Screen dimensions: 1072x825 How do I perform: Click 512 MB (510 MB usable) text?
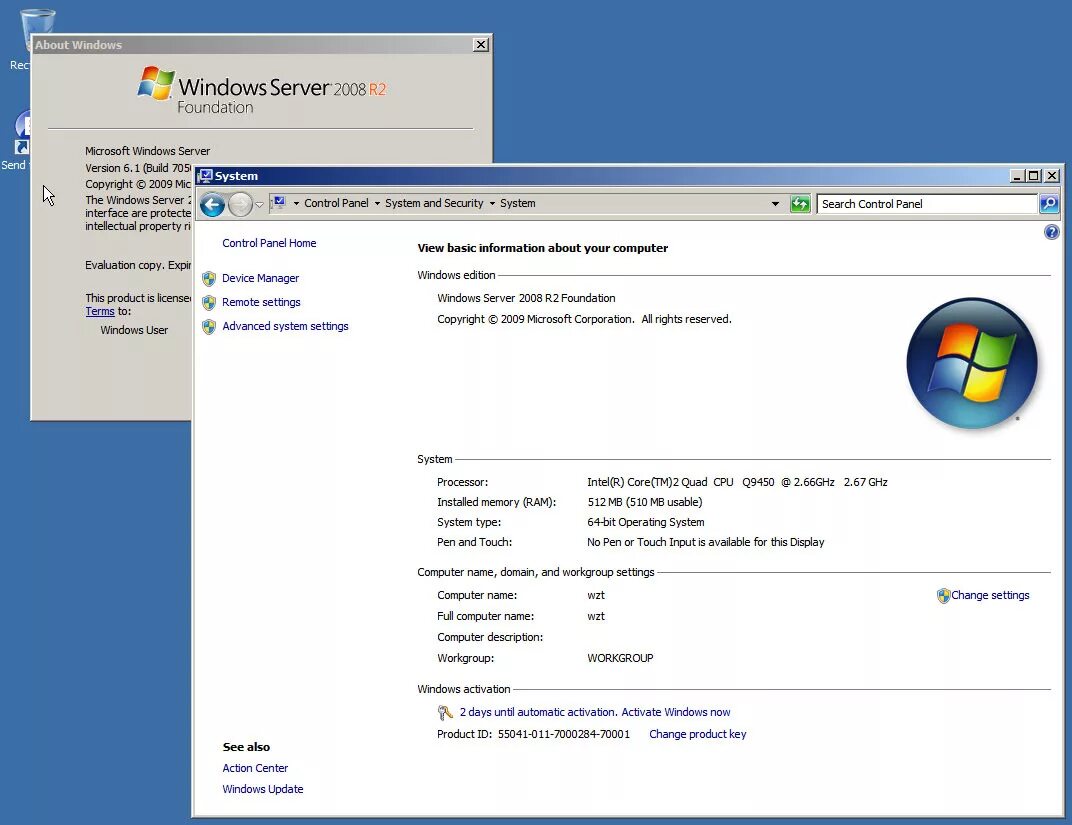point(645,502)
